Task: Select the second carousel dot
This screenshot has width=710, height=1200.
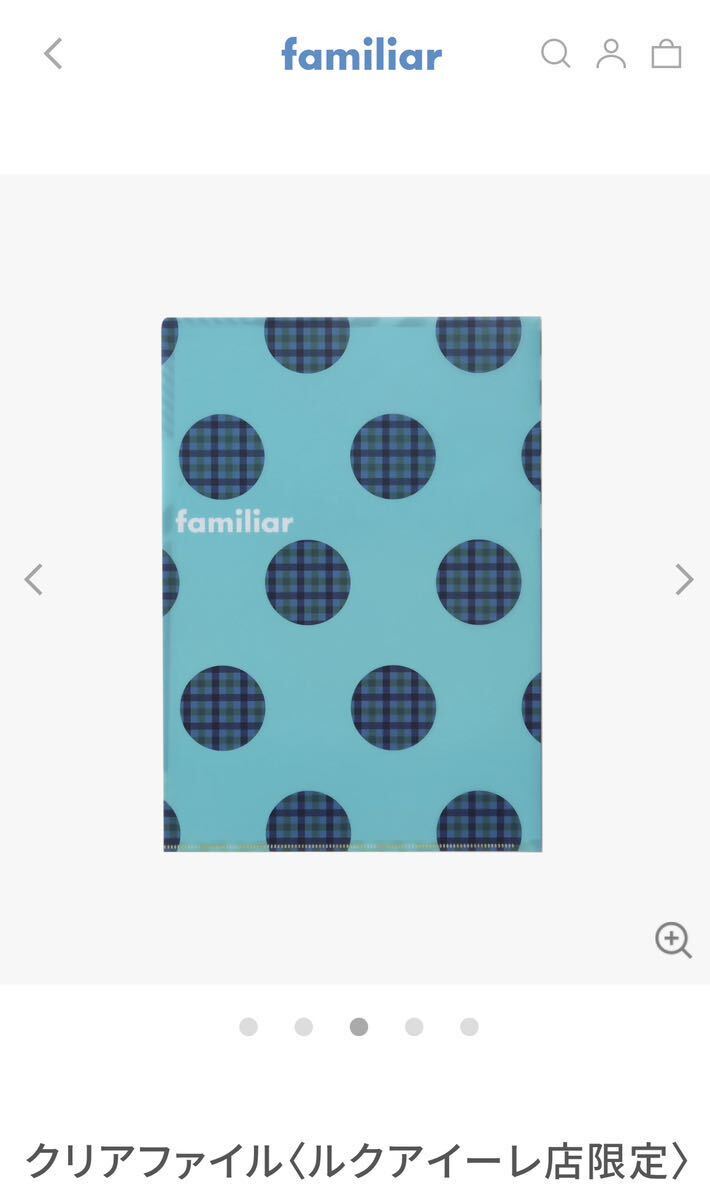Action: pyautogui.click(x=304, y=1027)
